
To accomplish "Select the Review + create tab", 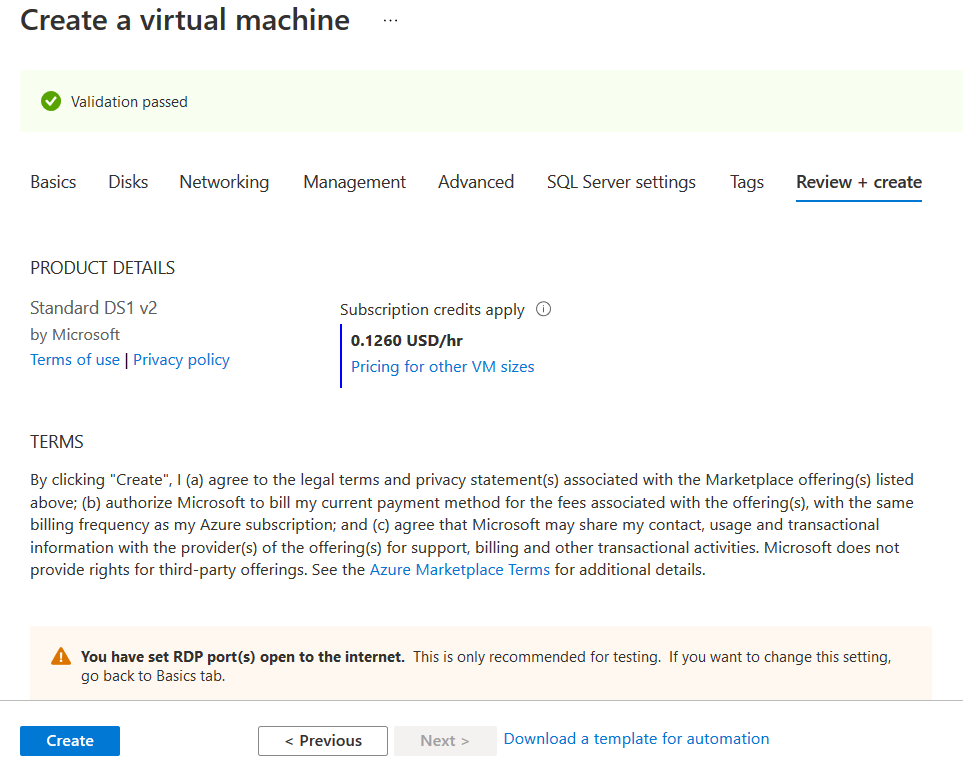I will point(859,182).
